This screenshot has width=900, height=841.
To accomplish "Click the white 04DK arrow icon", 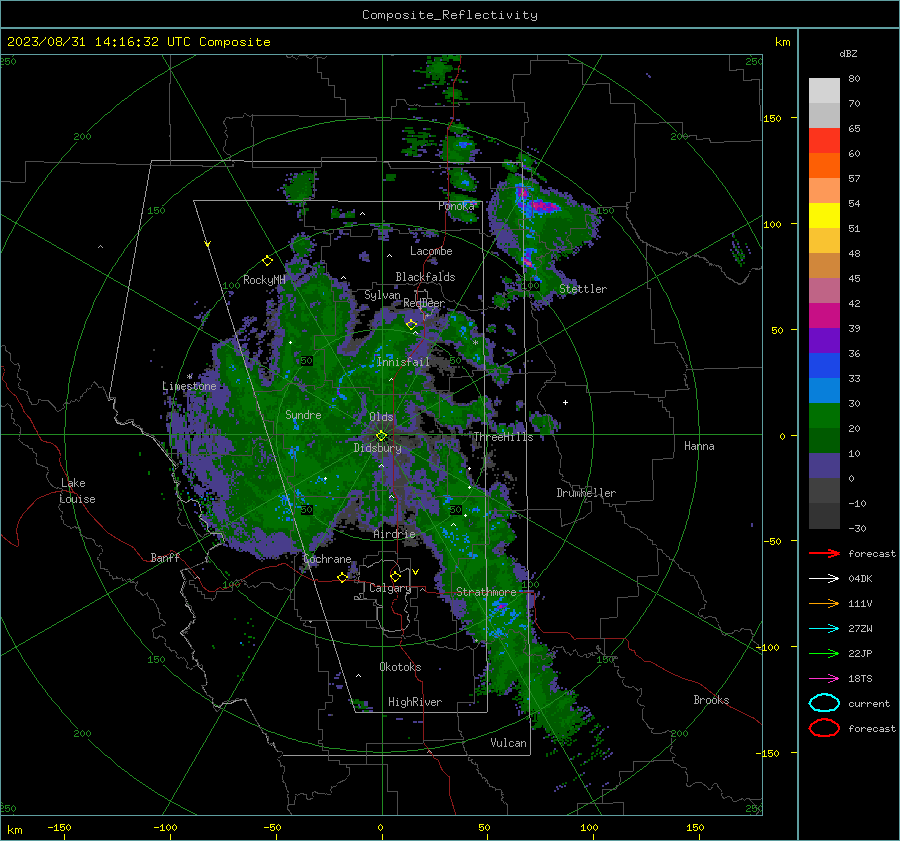I will pos(824,579).
